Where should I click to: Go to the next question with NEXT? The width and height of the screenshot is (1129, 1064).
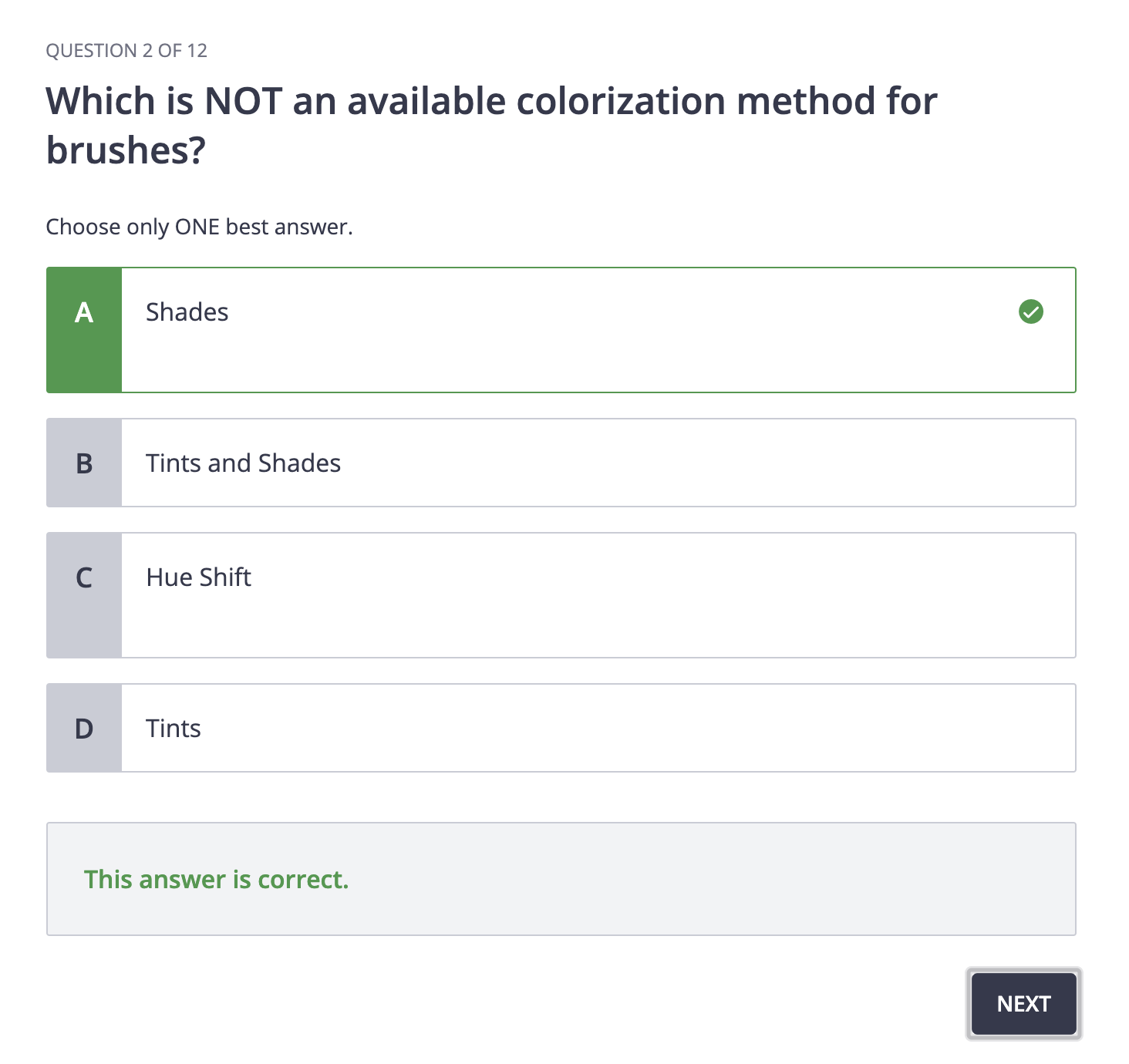pyautogui.click(x=1023, y=1003)
